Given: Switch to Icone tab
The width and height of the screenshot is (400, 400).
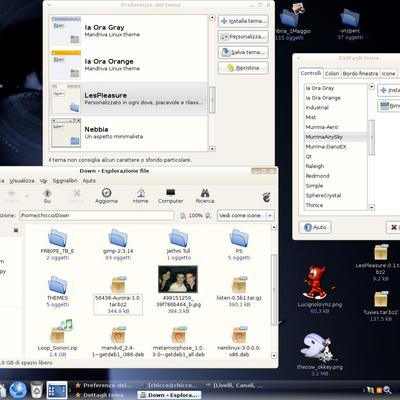Looking at the screenshot, I should click(x=388, y=74).
